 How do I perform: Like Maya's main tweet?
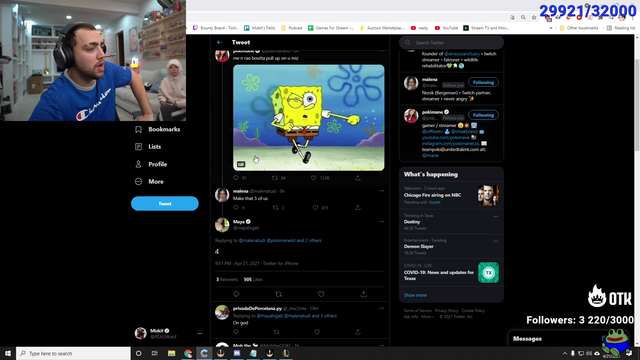click(x=321, y=294)
